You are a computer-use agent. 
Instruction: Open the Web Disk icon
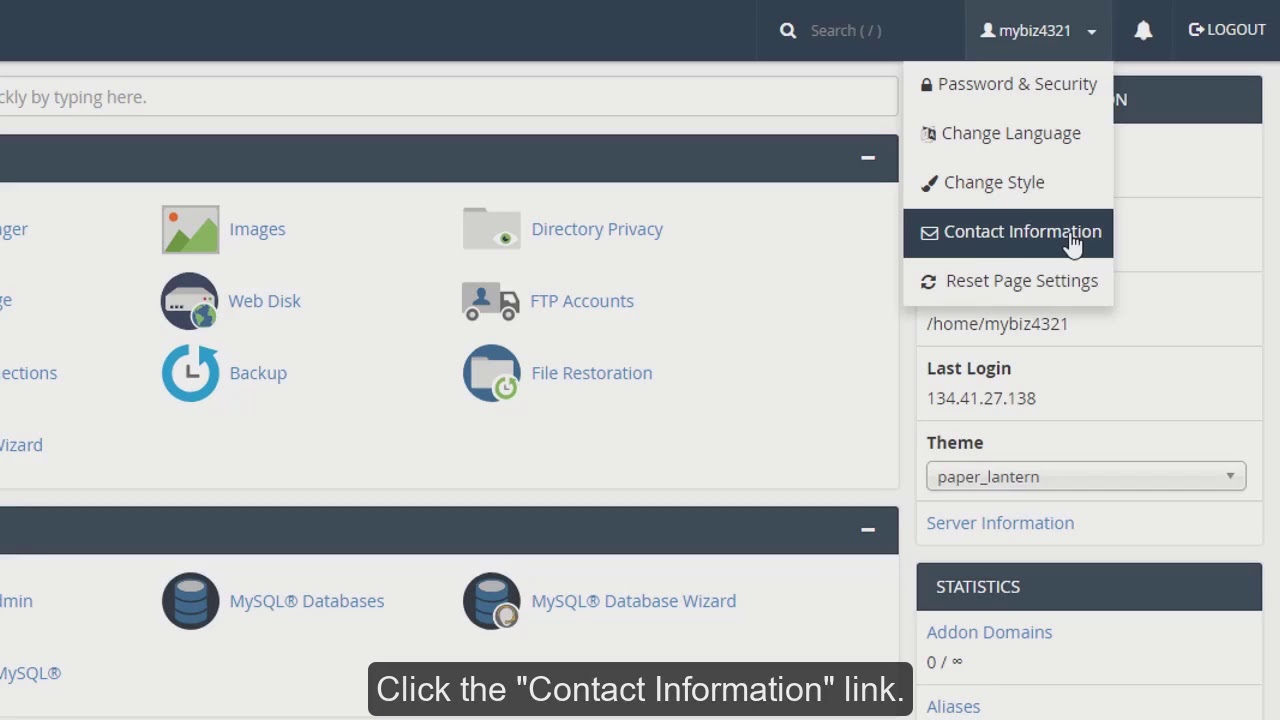[x=190, y=301]
